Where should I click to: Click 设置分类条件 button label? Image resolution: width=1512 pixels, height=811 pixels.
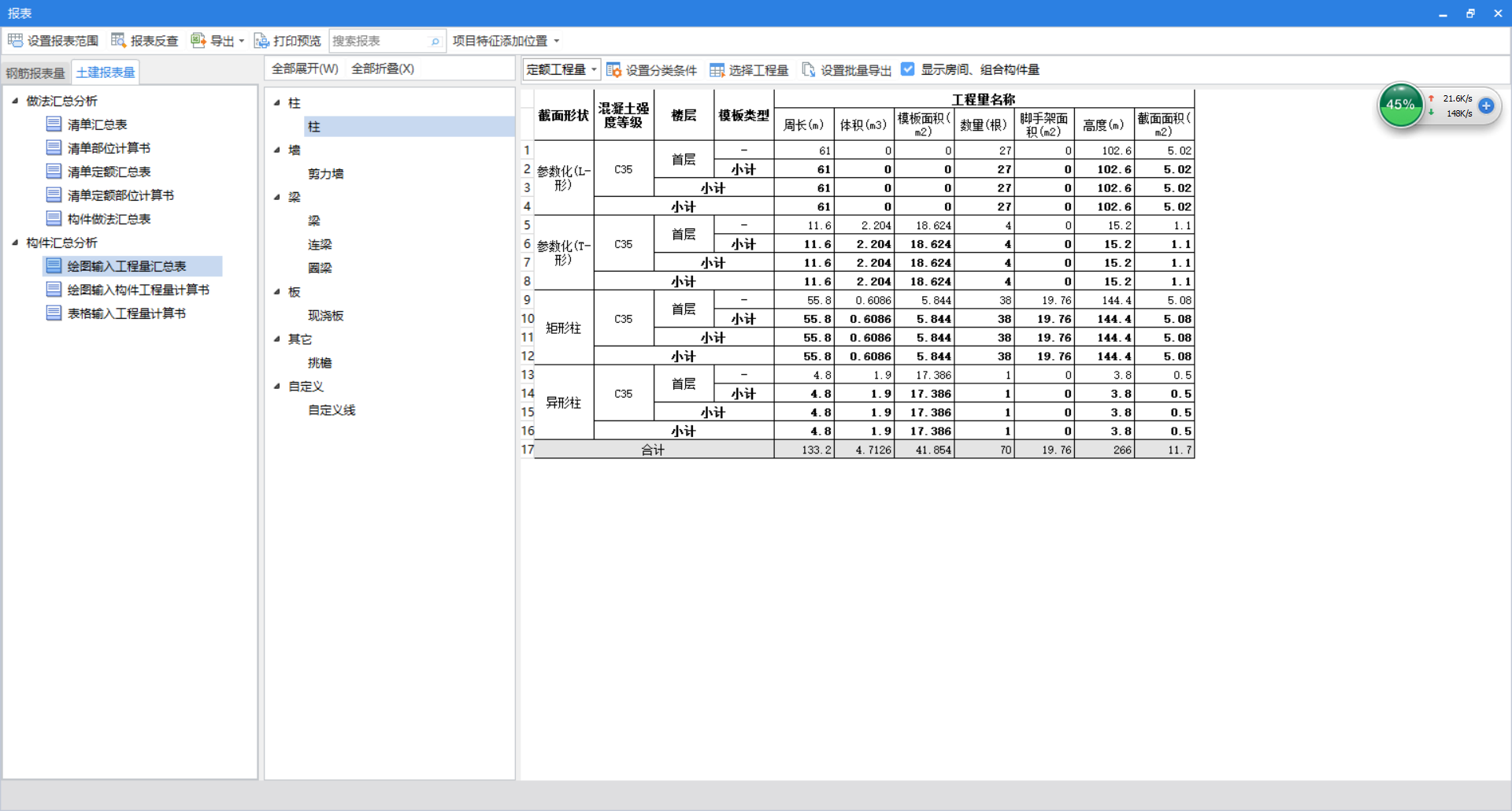click(661, 70)
